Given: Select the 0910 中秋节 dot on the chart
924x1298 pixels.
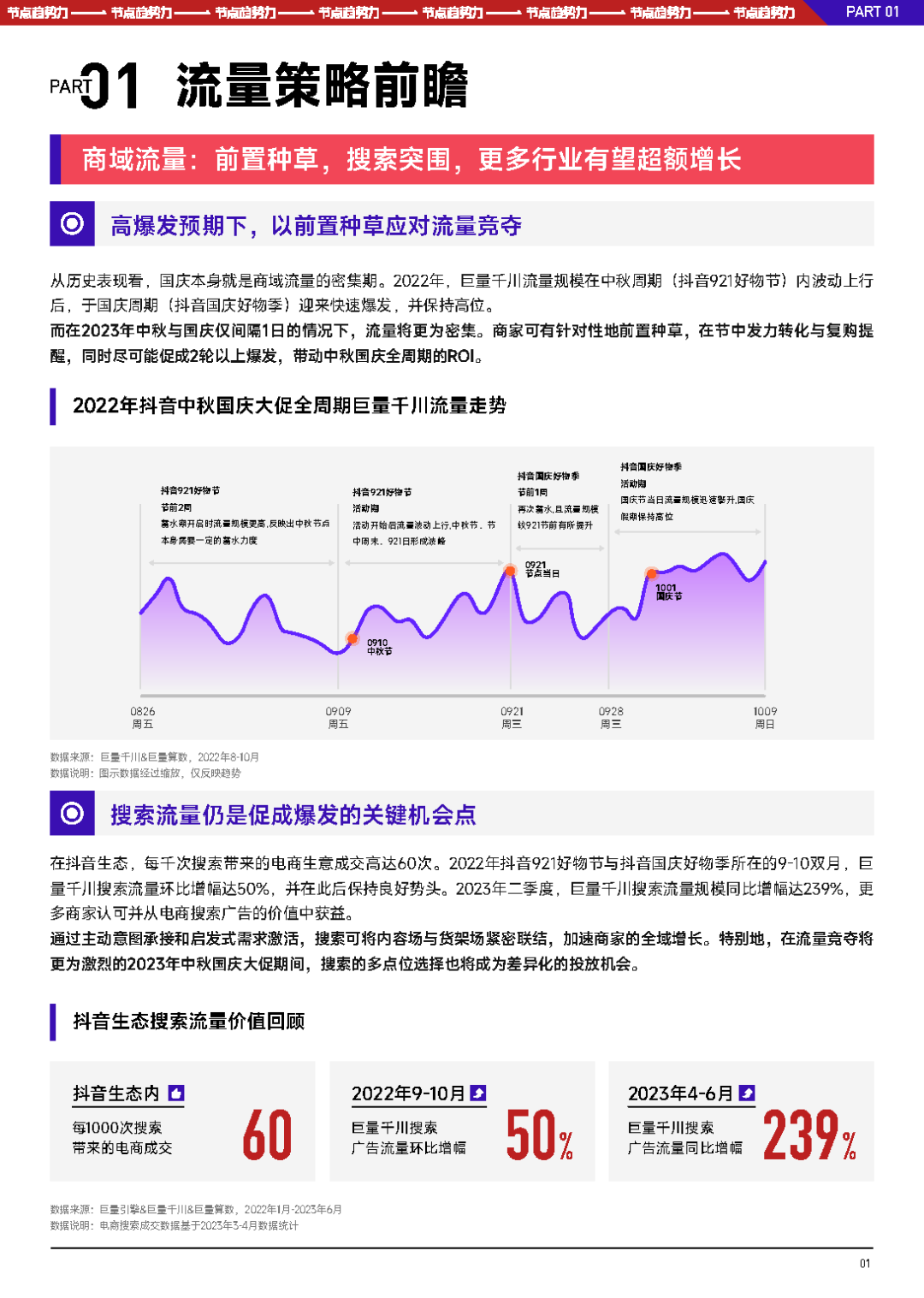Looking at the screenshot, I should pos(352,638).
